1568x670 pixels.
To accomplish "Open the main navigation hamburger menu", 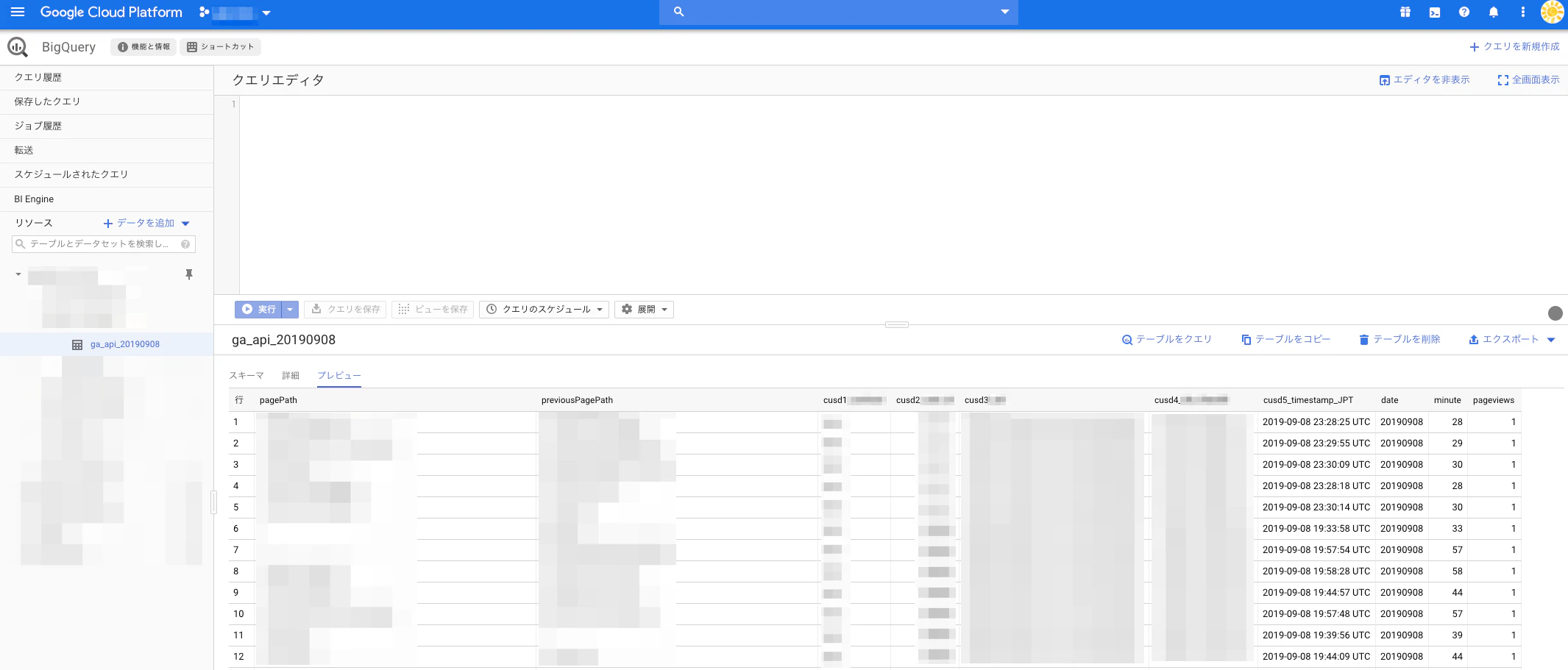I will (18, 12).
